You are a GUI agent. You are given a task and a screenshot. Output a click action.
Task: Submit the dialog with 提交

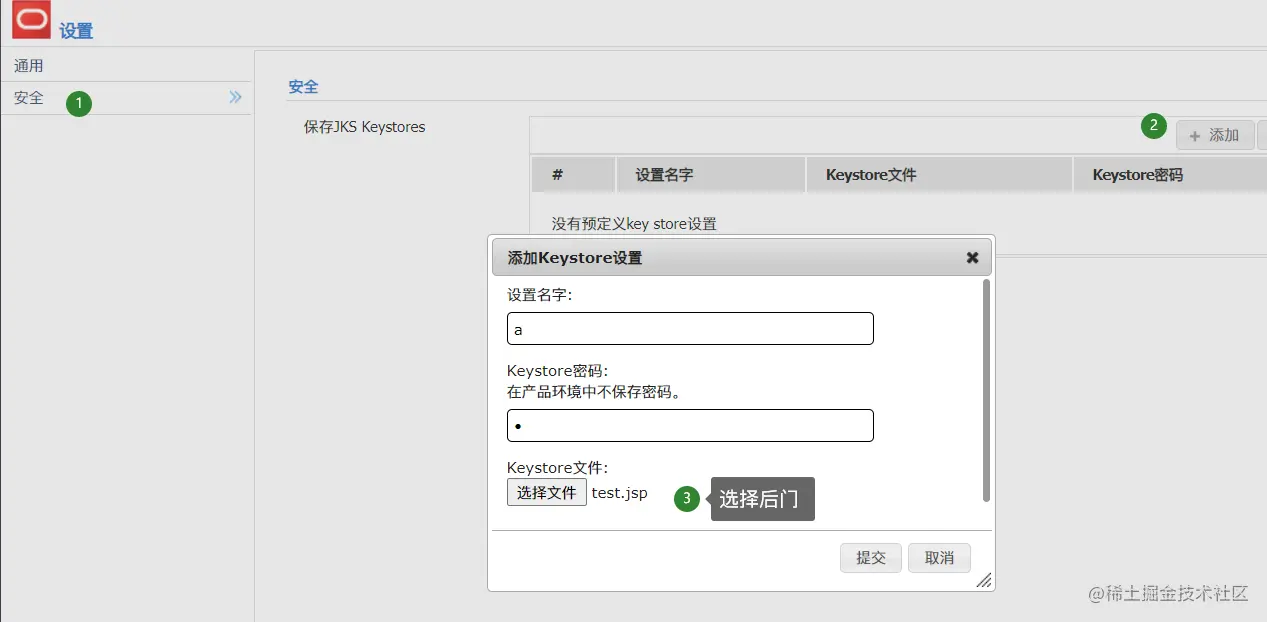pyautogui.click(x=871, y=558)
